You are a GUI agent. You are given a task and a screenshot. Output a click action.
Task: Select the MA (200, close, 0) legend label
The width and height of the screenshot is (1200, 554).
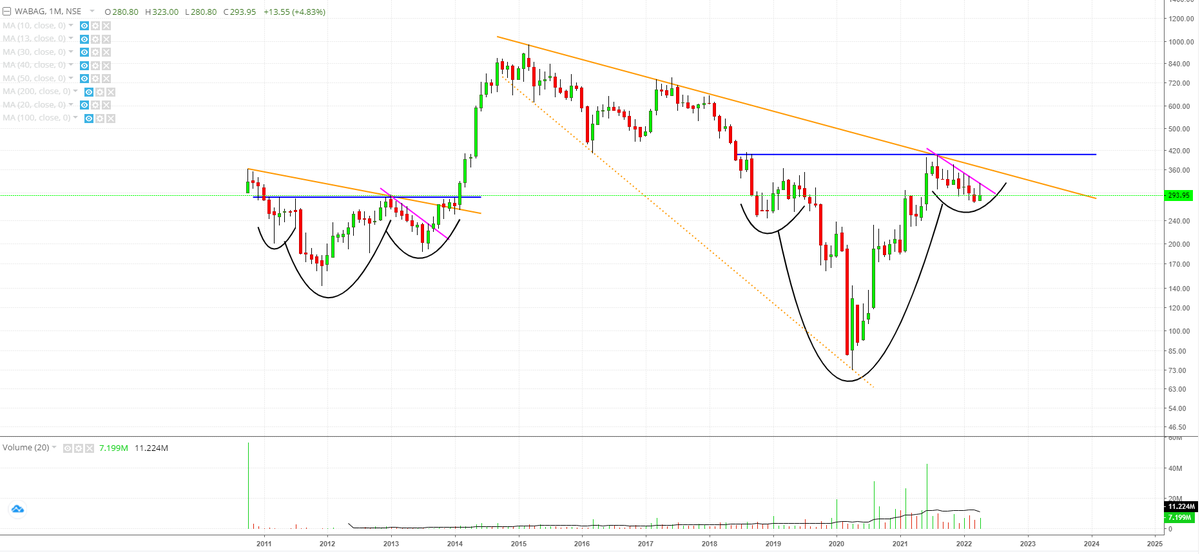(36, 91)
